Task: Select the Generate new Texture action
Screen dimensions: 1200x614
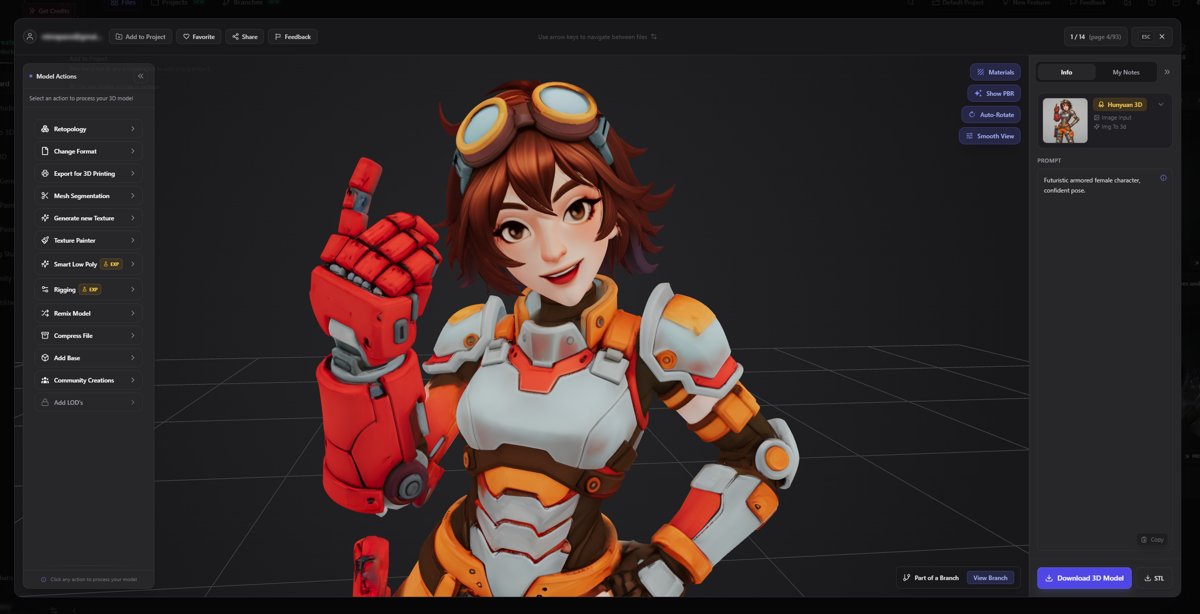Action: (87, 217)
